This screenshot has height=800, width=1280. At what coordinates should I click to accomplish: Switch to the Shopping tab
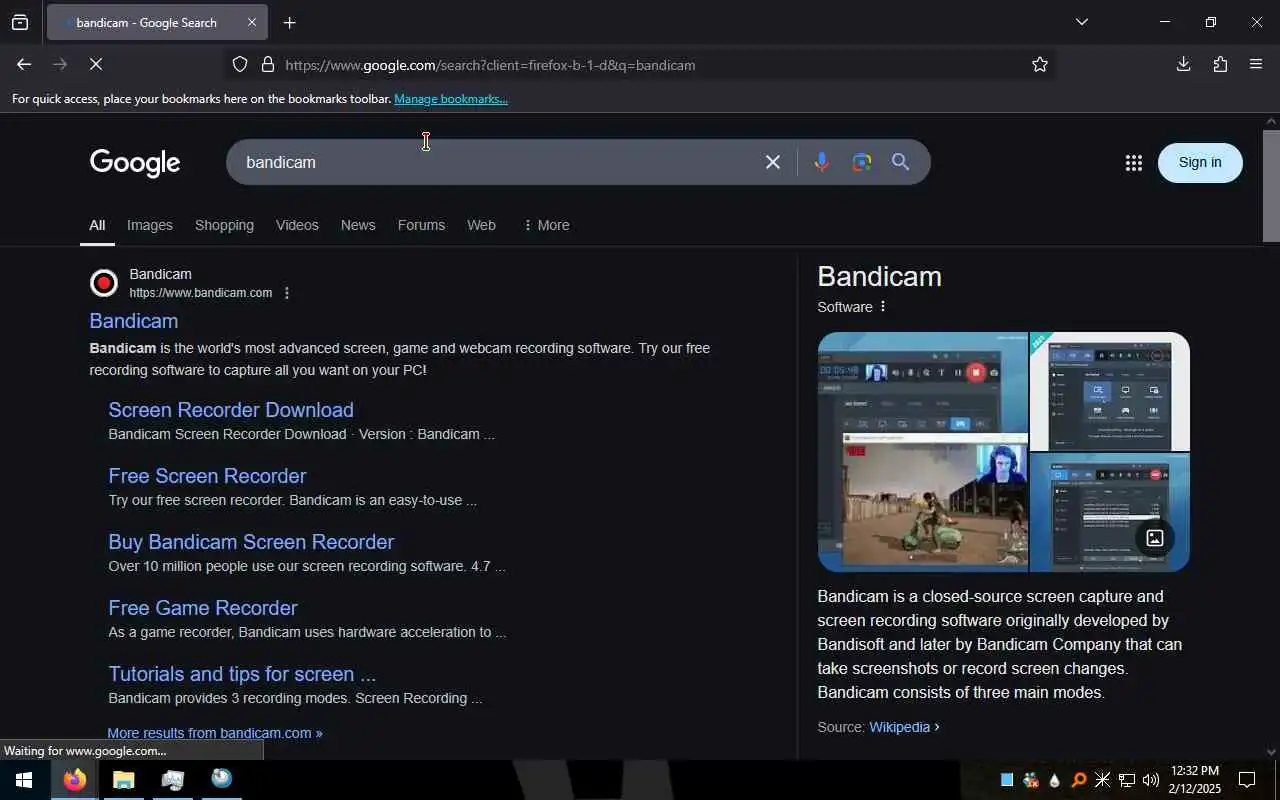(224, 225)
